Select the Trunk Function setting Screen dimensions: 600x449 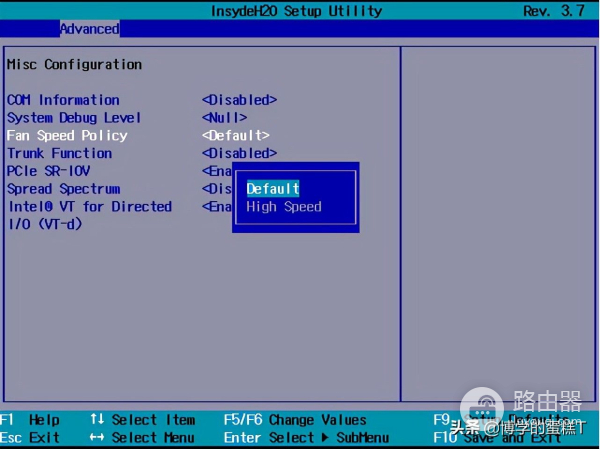pos(59,153)
